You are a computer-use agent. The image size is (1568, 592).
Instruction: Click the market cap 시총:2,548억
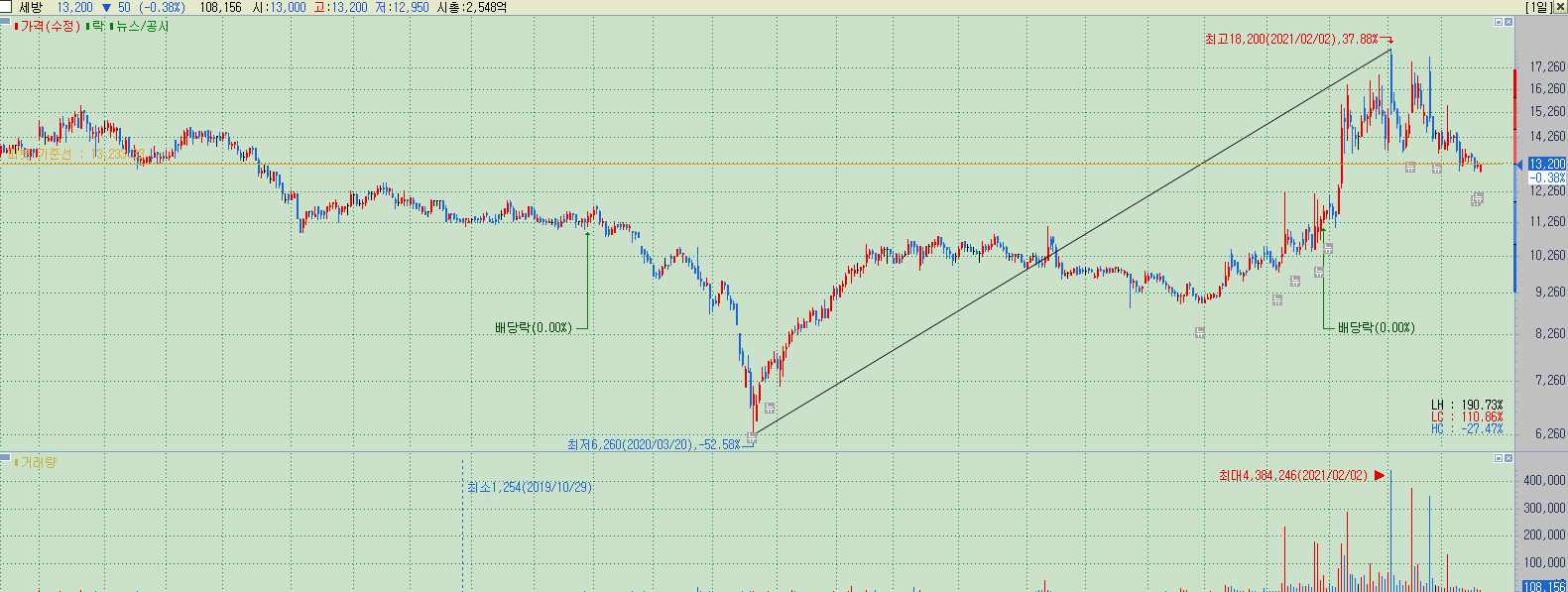click(472, 7)
